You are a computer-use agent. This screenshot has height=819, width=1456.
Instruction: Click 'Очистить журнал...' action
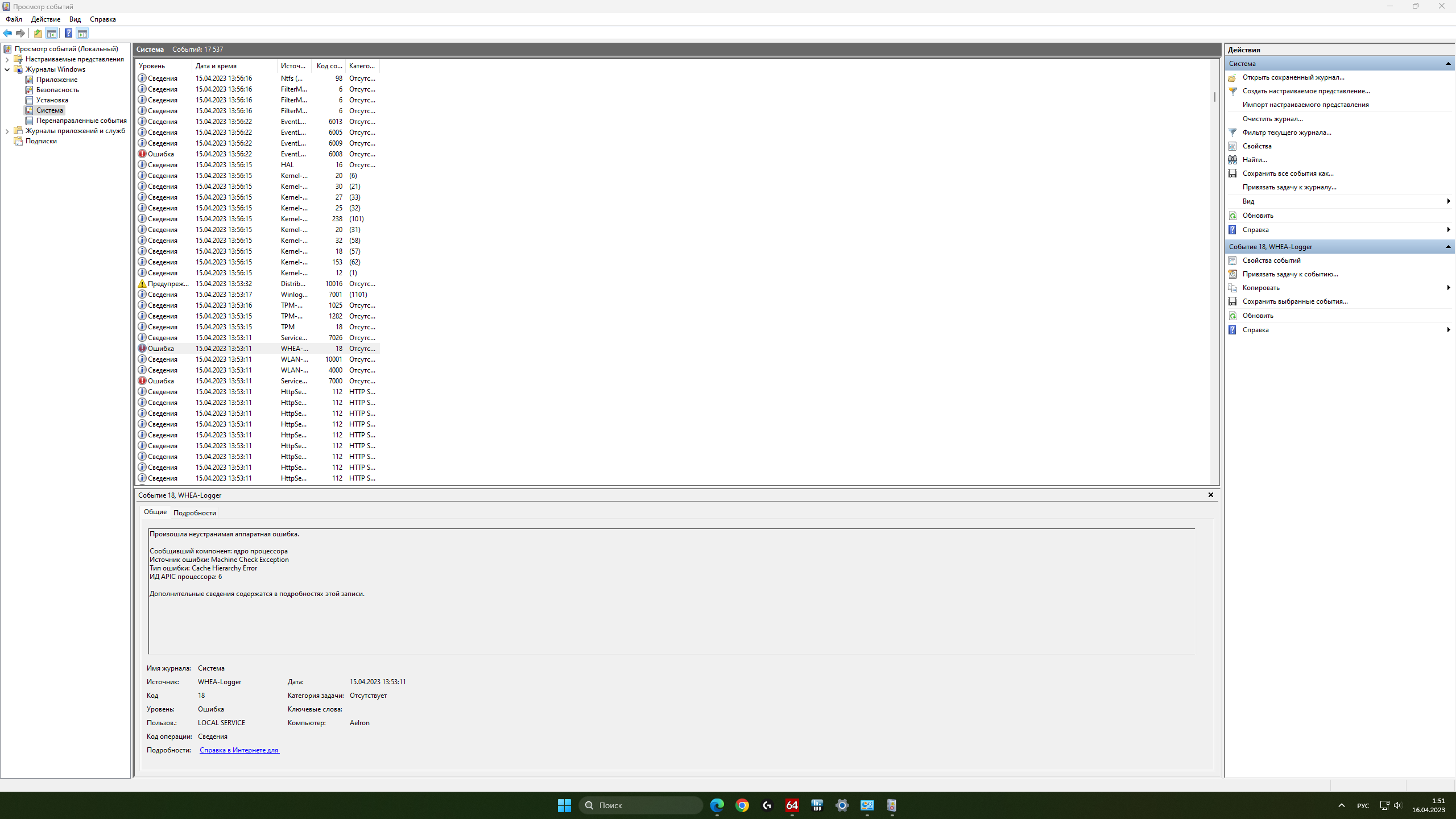[x=1272, y=119]
